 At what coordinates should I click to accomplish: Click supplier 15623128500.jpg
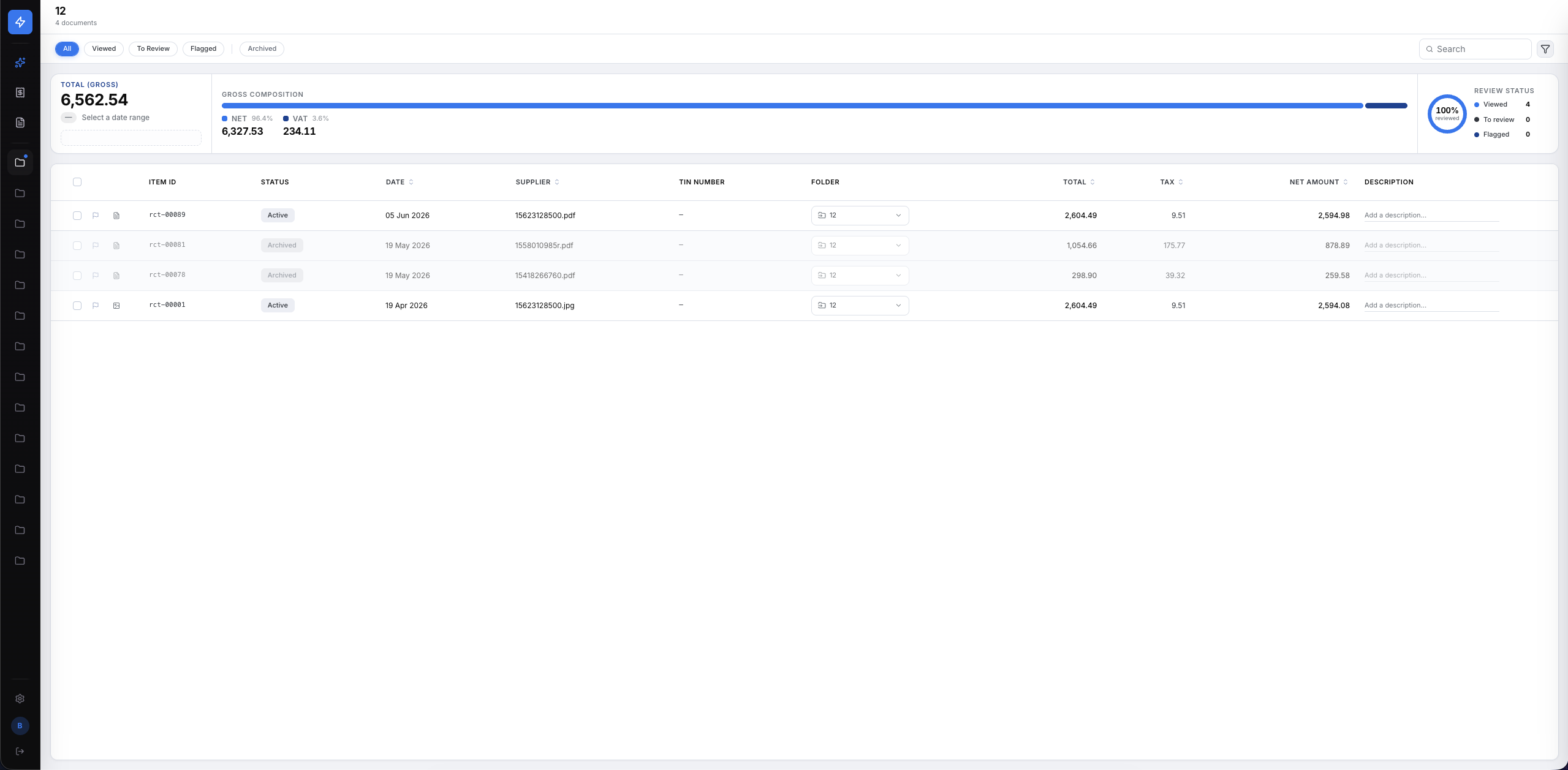coord(544,306)
